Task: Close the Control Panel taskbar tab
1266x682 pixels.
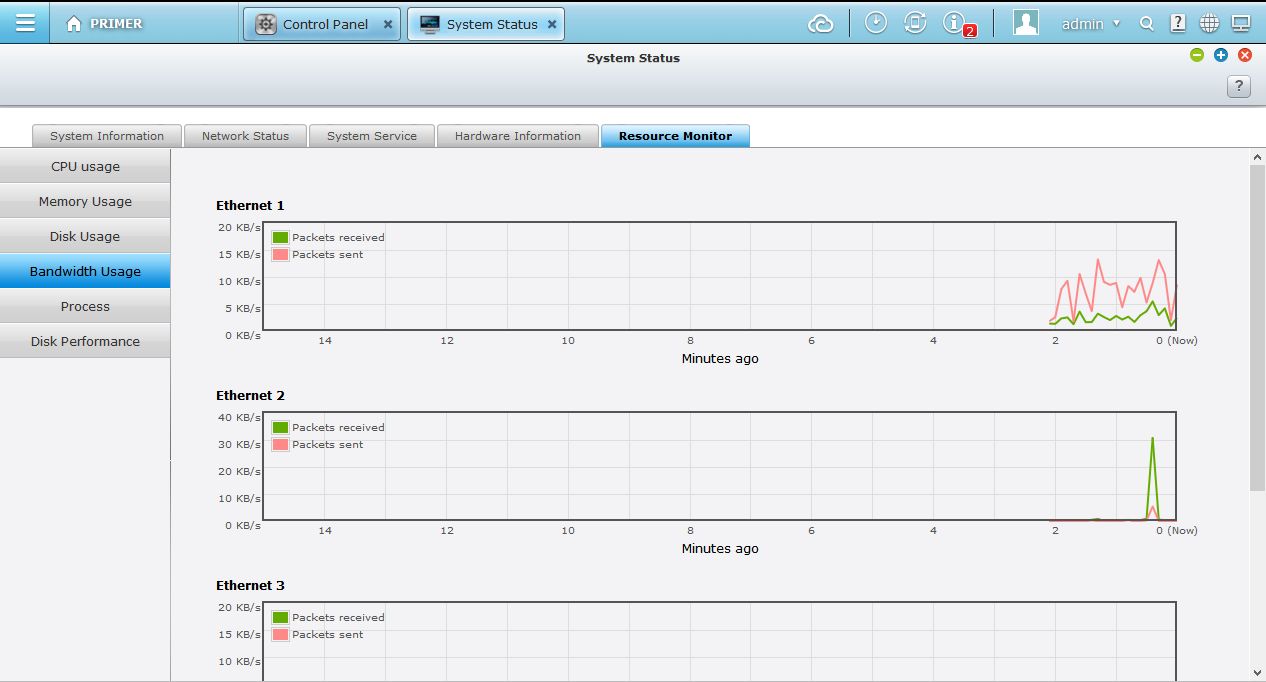Action: (388, 24)
